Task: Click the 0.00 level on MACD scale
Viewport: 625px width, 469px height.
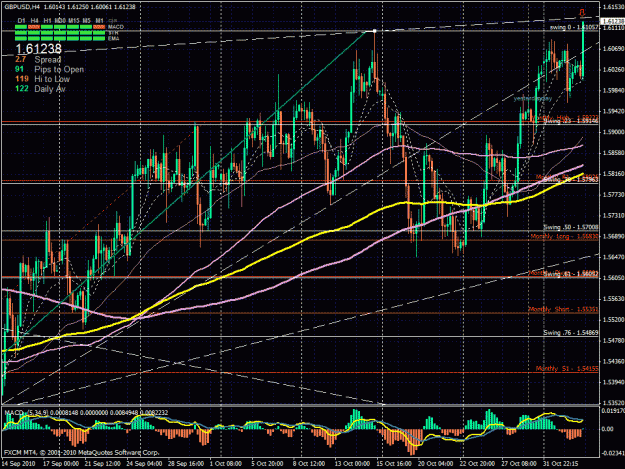Action: (607, 429)
